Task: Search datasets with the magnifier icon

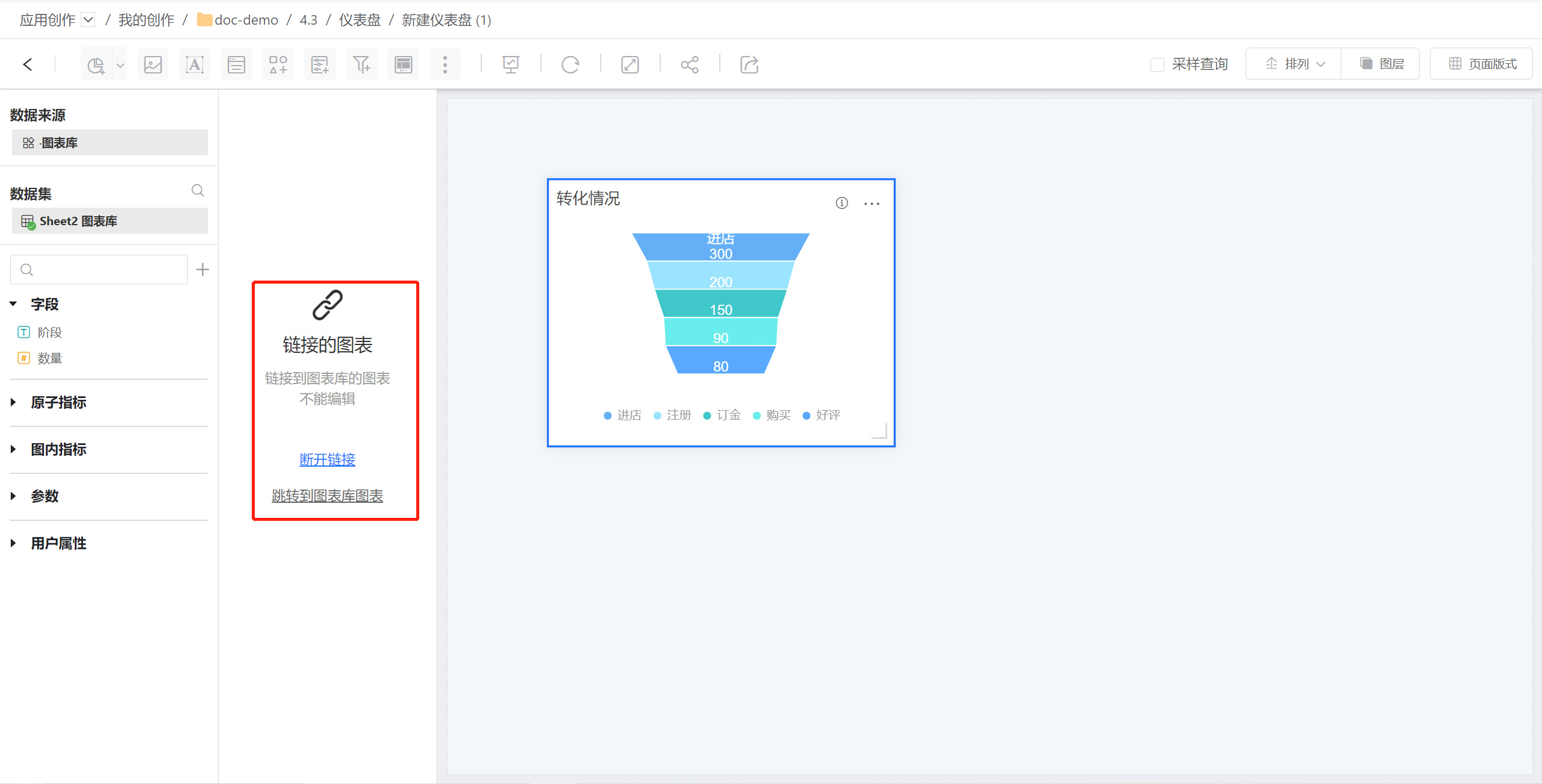Action: click(198, 191)
